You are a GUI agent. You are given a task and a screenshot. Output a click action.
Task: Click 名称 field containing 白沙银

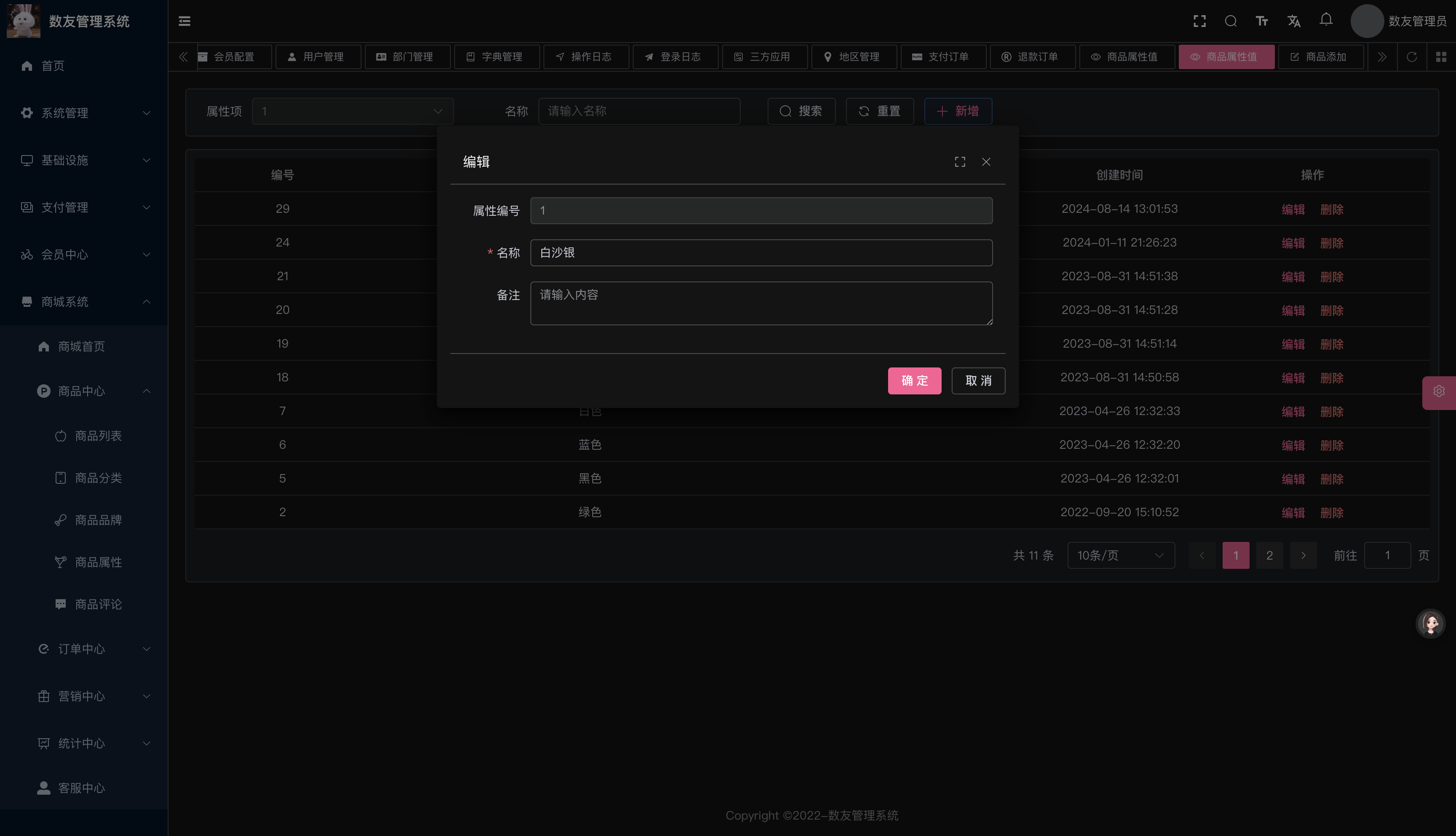[761, 253]
